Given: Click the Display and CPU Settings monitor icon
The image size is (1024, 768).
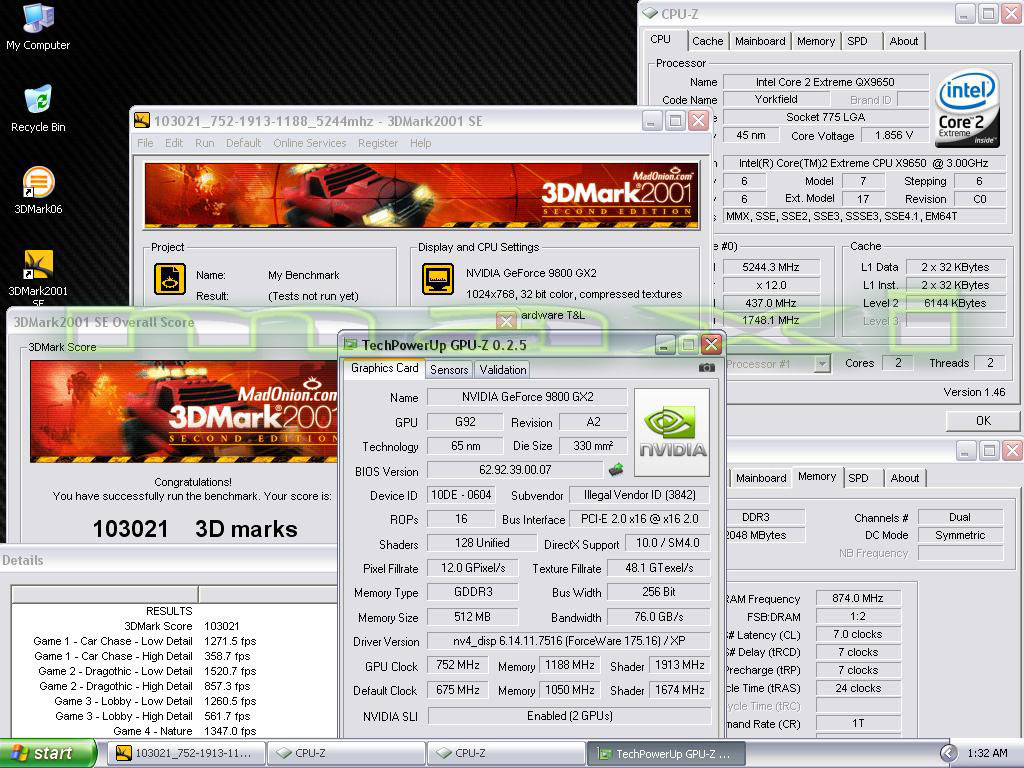Looking at the screenshot, I should pos(438,279).
